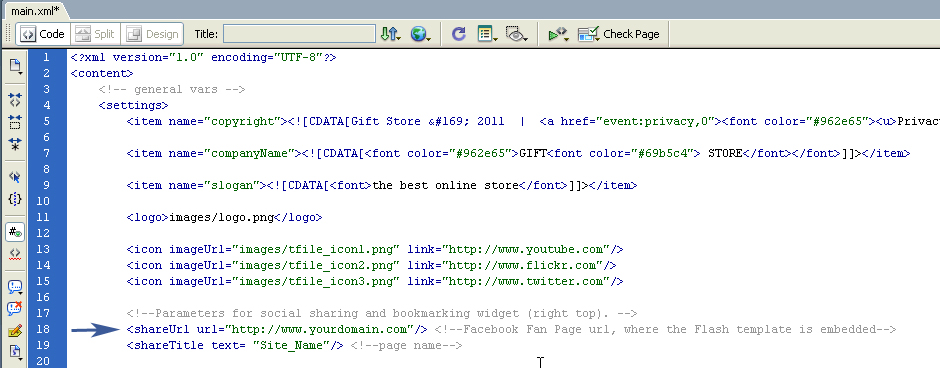Open the Preview in Browser globe menu
Viewport: 940px width, 368px height.
coord(420,34)
